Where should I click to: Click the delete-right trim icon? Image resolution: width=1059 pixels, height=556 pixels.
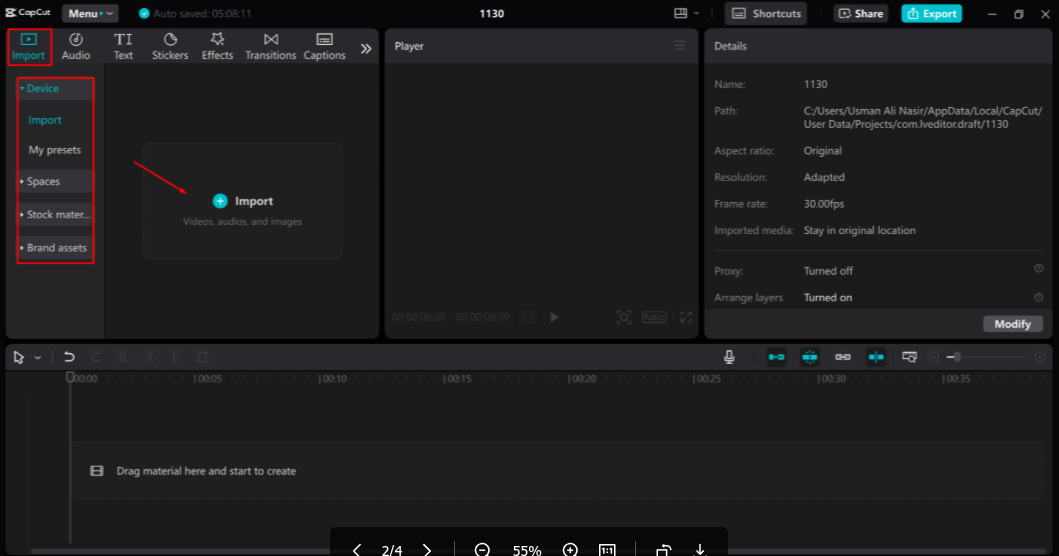pyautogui.click(x=176, y=357)
